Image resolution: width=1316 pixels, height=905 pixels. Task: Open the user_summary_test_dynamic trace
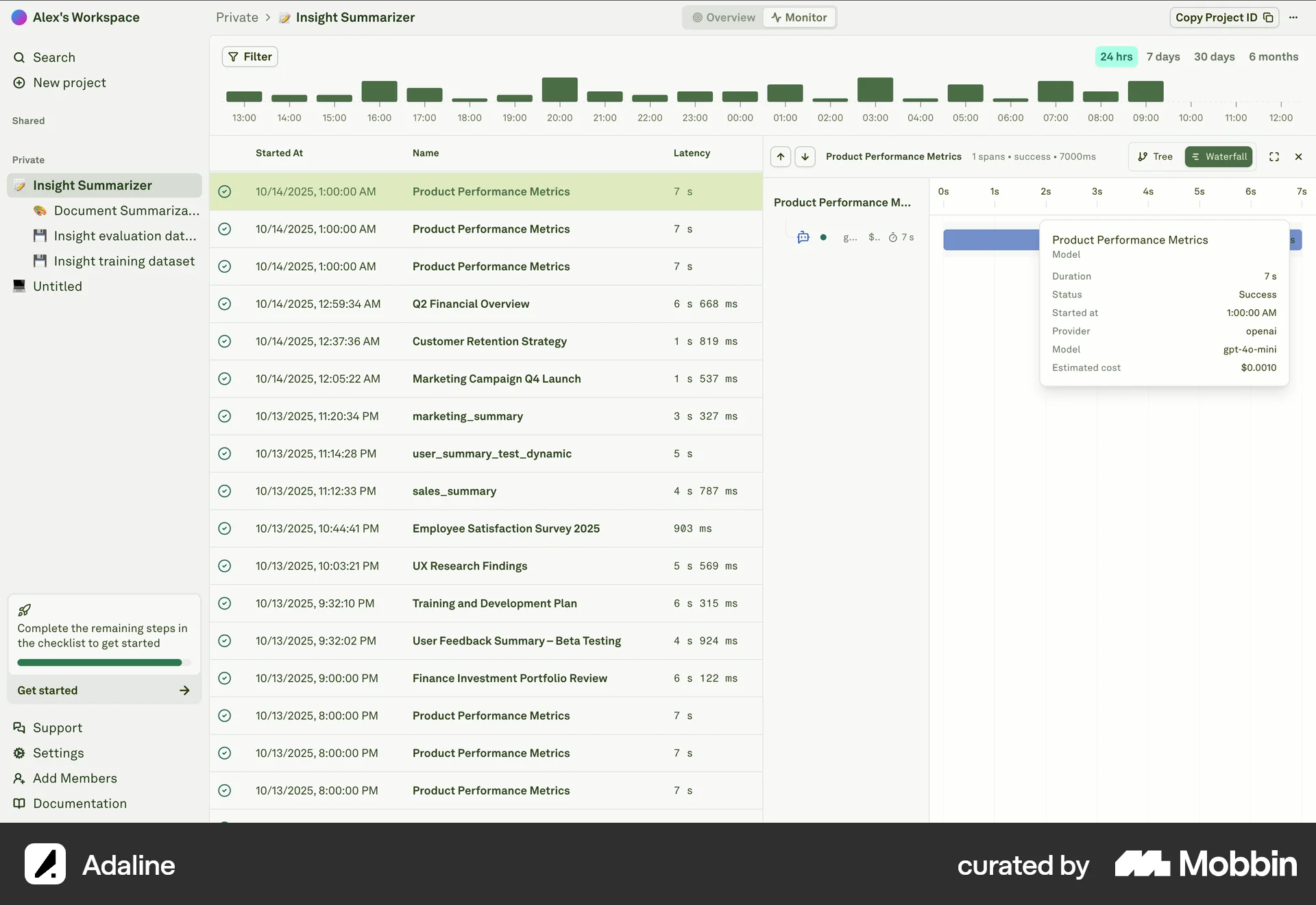tap(486, 453)
